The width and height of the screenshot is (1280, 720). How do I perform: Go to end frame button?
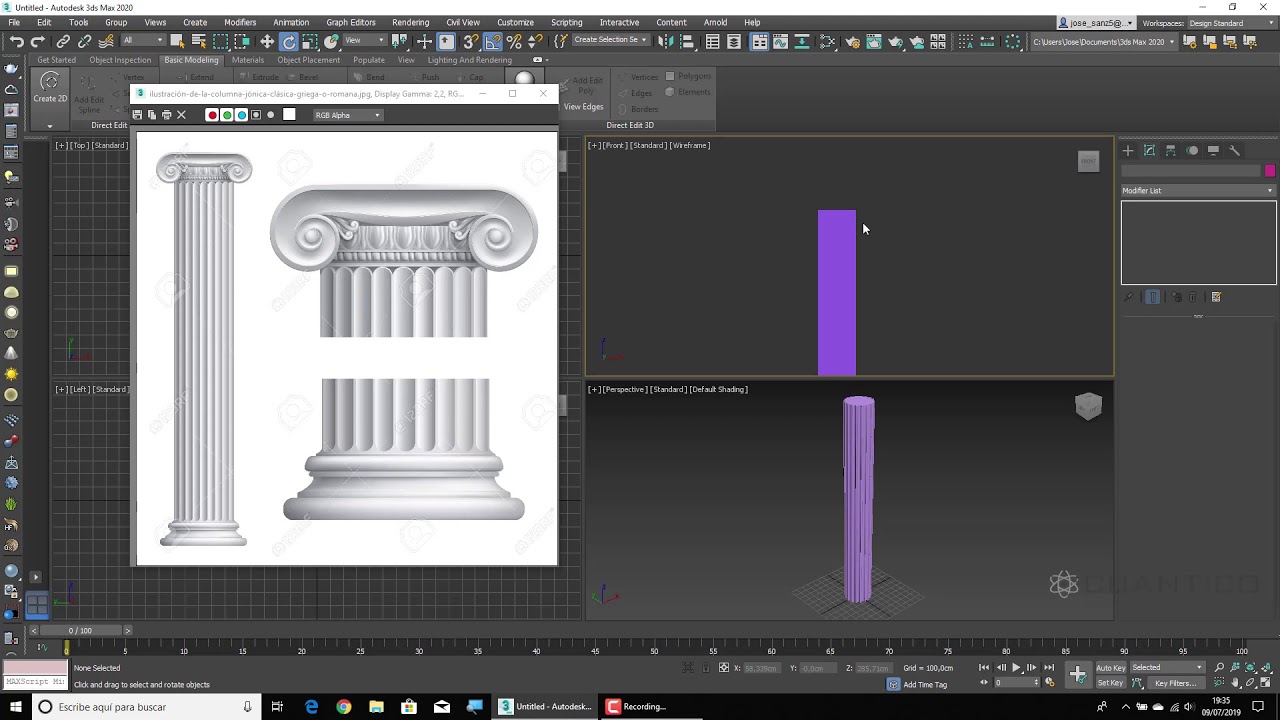1048,667
